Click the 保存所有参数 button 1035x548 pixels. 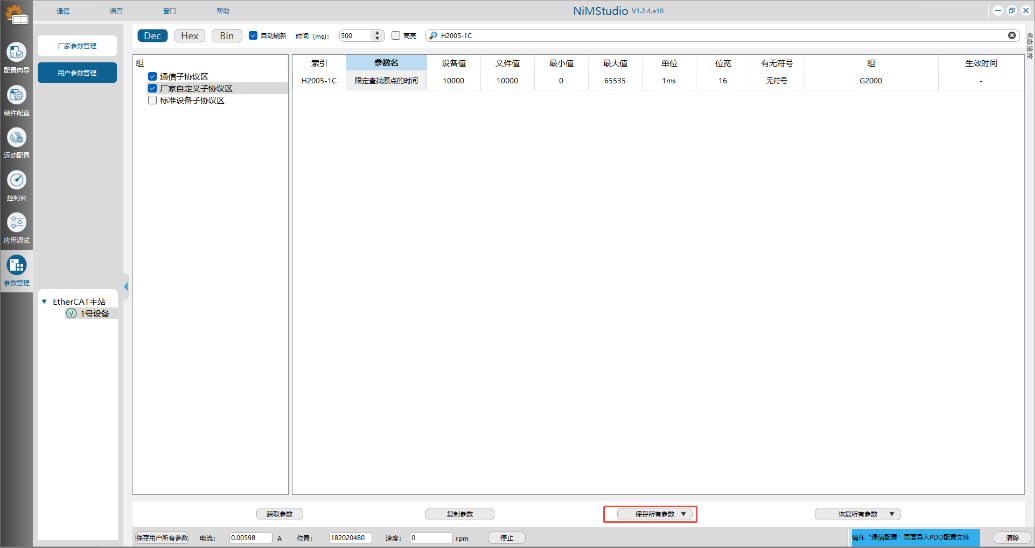pyautogui.click(x=654, y=514)
